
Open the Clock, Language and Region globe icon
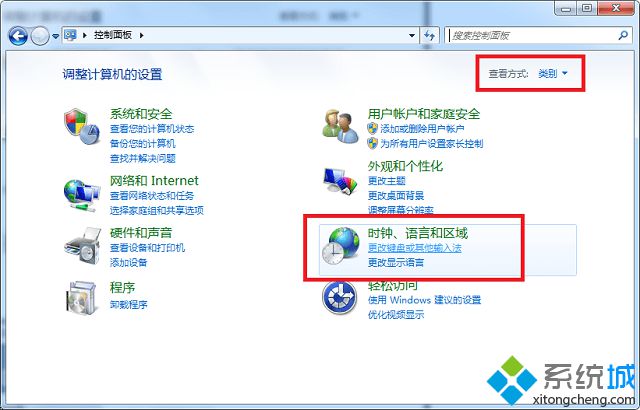340,245
